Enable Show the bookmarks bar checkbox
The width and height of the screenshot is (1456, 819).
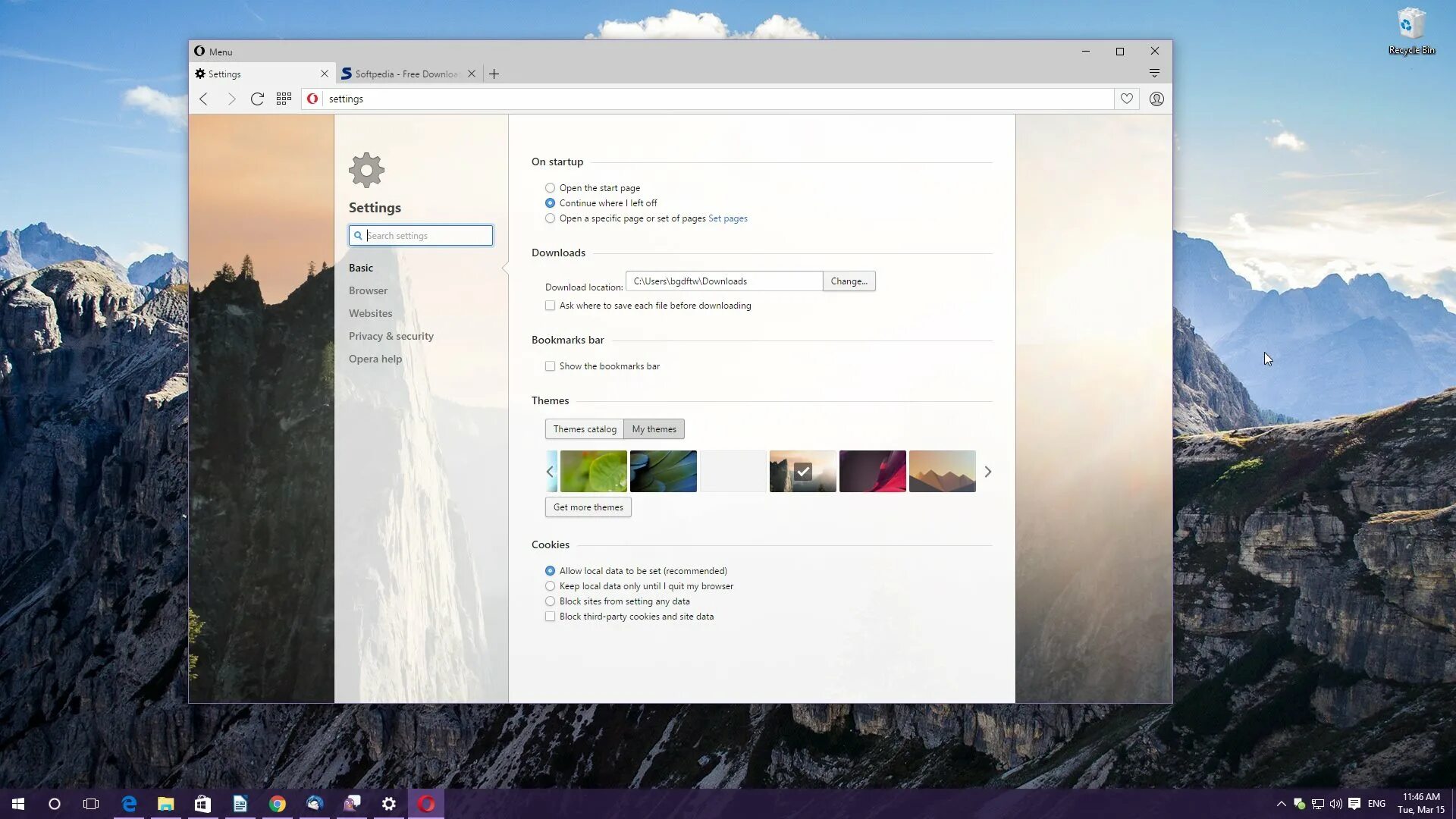[x=550, y=366]
